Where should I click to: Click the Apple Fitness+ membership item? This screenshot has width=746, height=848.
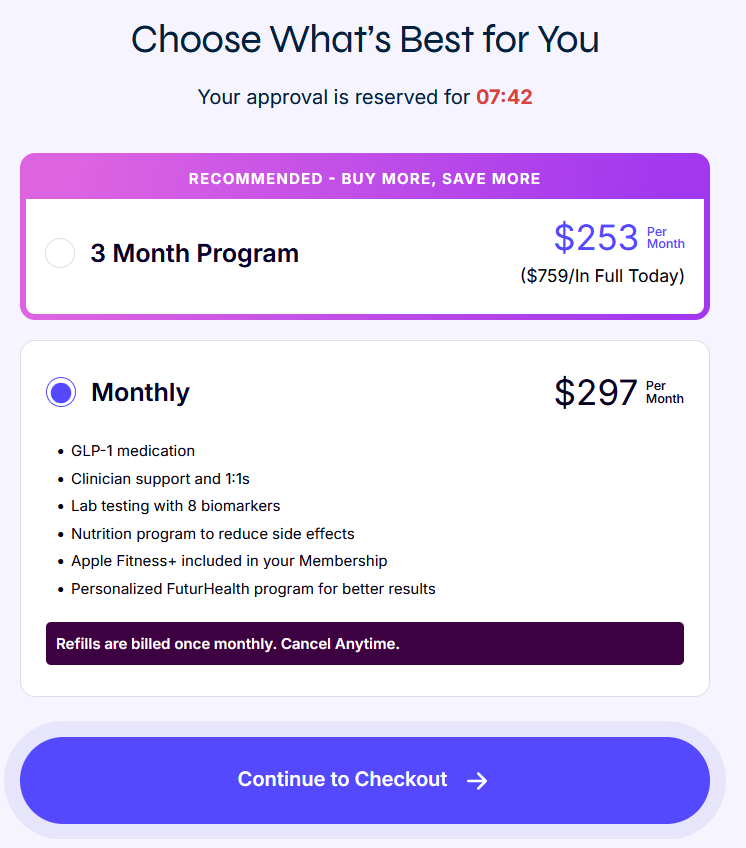(x=229, y=561)
